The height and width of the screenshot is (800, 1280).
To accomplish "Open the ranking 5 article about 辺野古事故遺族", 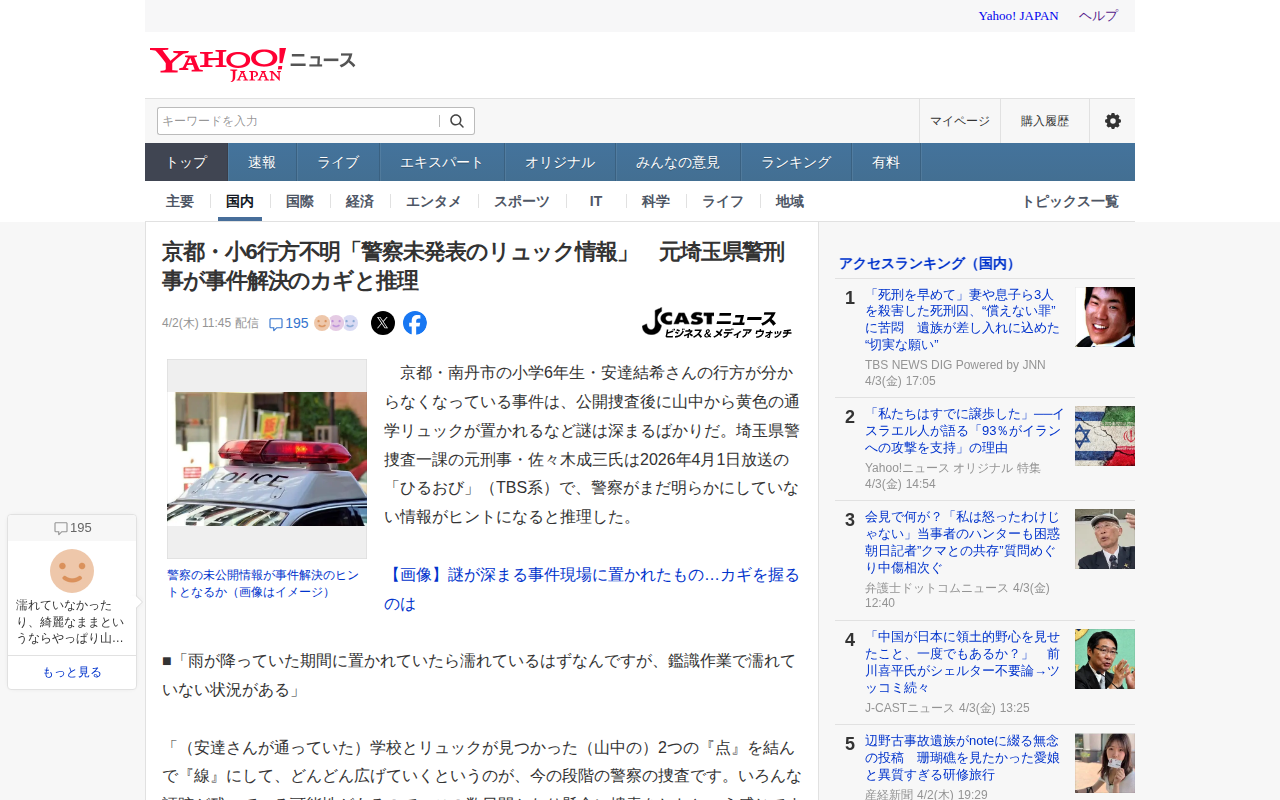I will tap(962, 757).
